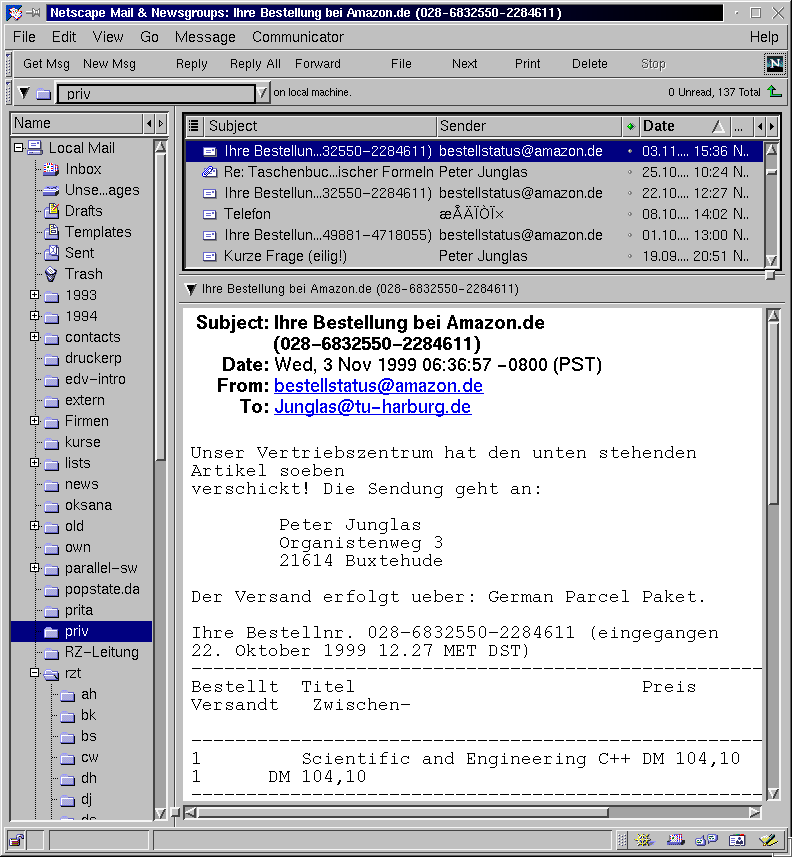Toggle read status of Telefon message
Image resolution: width=792 pixels, height=857 pixels.
coord(630,214)
